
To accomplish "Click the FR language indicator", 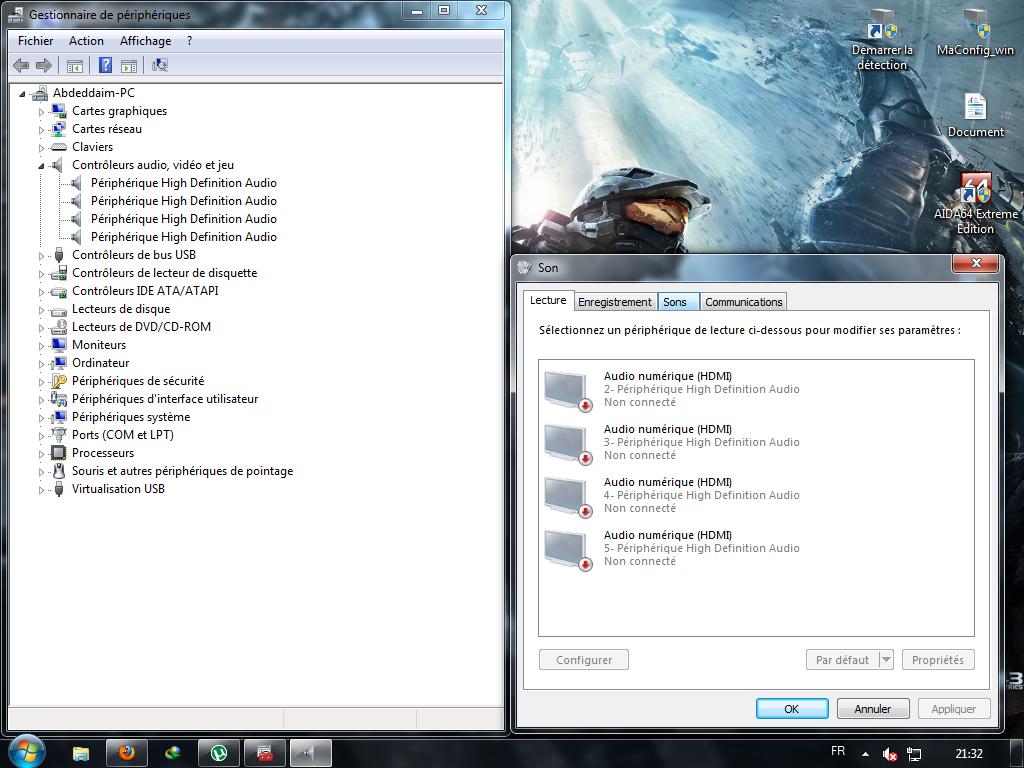I will pos(838,751).
